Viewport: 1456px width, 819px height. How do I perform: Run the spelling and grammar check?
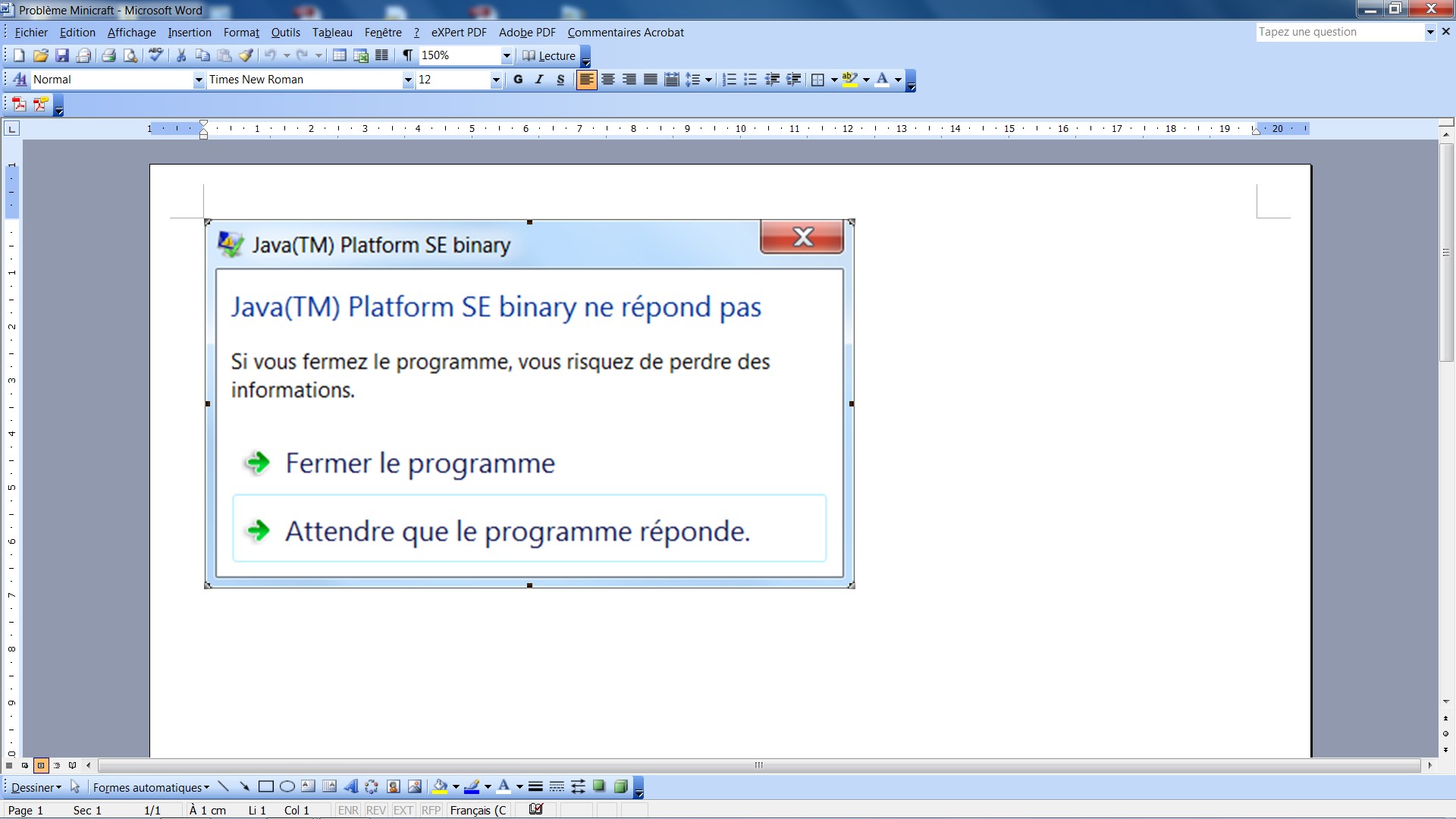(x=155, y=55)
